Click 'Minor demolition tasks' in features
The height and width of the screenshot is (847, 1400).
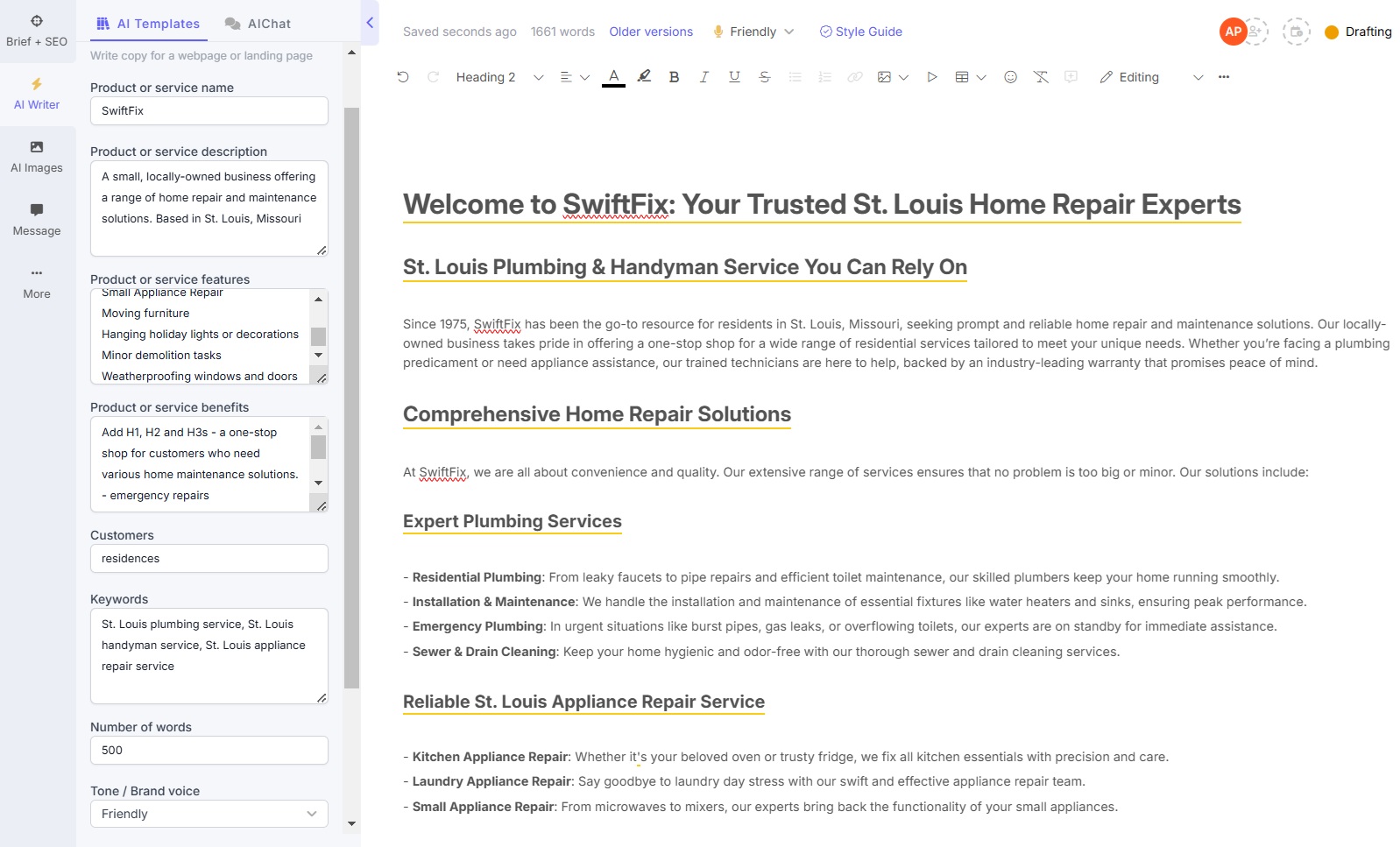tap(161, 356)
